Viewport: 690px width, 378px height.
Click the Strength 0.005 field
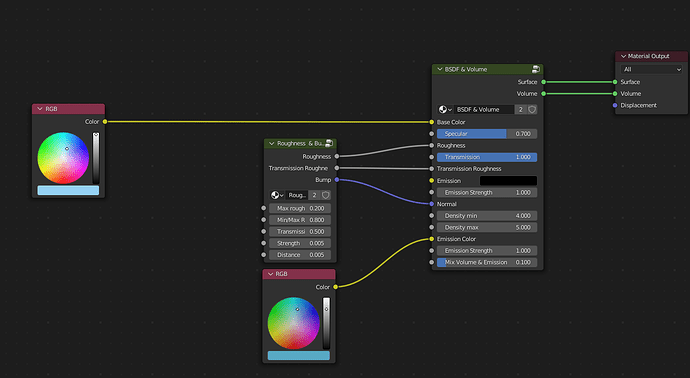click(300, 243)
